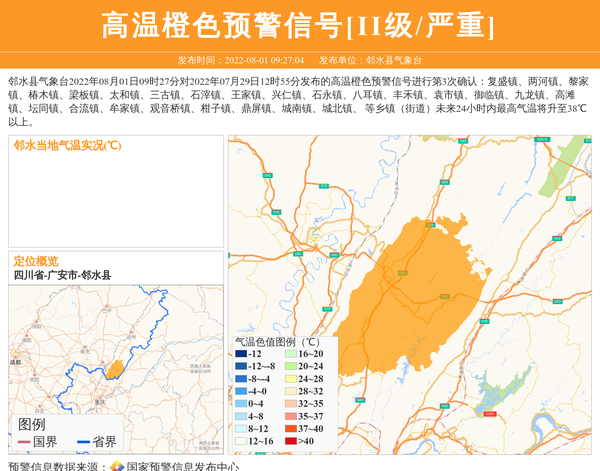Click the 四川省-广安市-邻水县 location text
This screenshot has height=471, width=600.
(62, 275)
